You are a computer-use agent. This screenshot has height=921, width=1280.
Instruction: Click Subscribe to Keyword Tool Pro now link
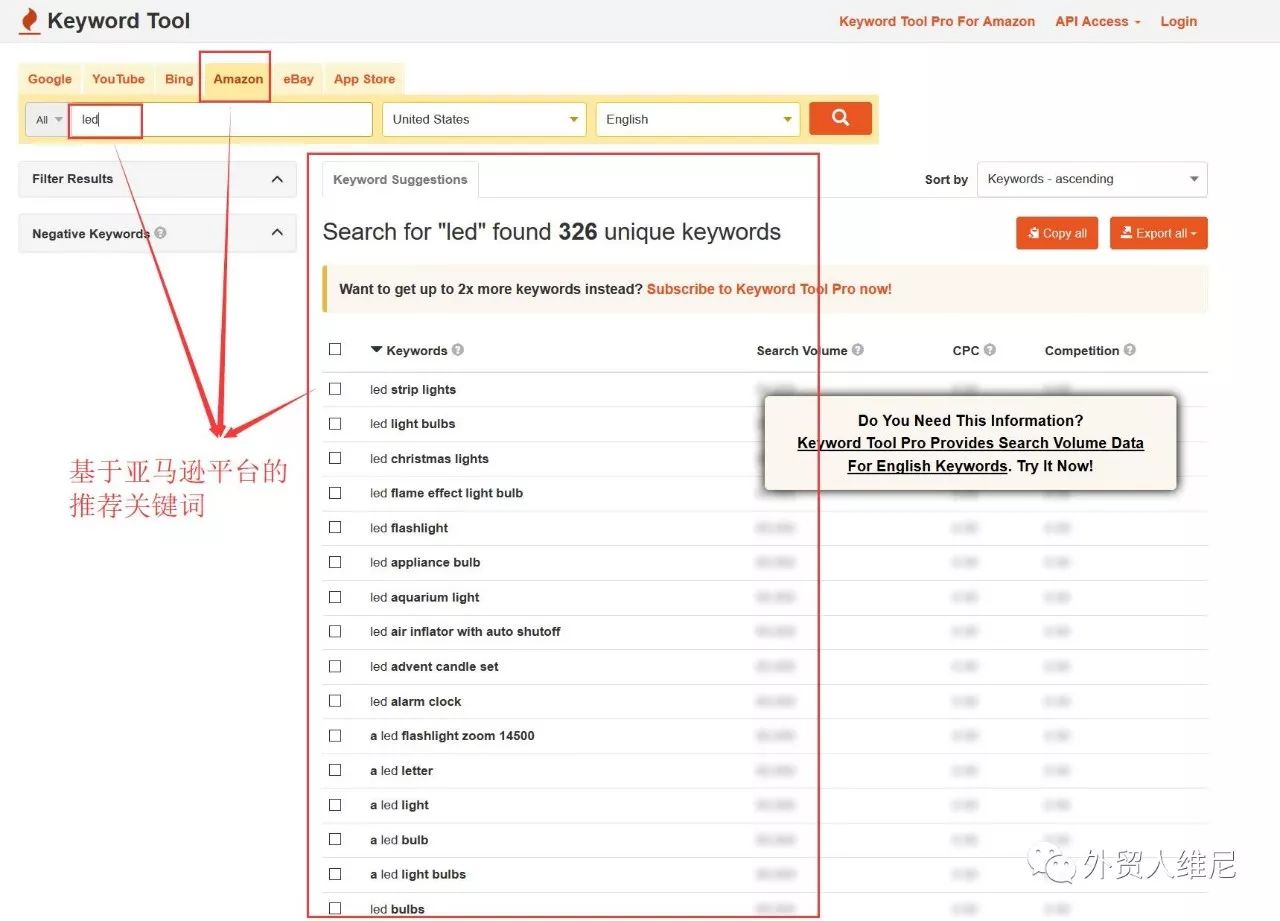[x=769, y=289]
